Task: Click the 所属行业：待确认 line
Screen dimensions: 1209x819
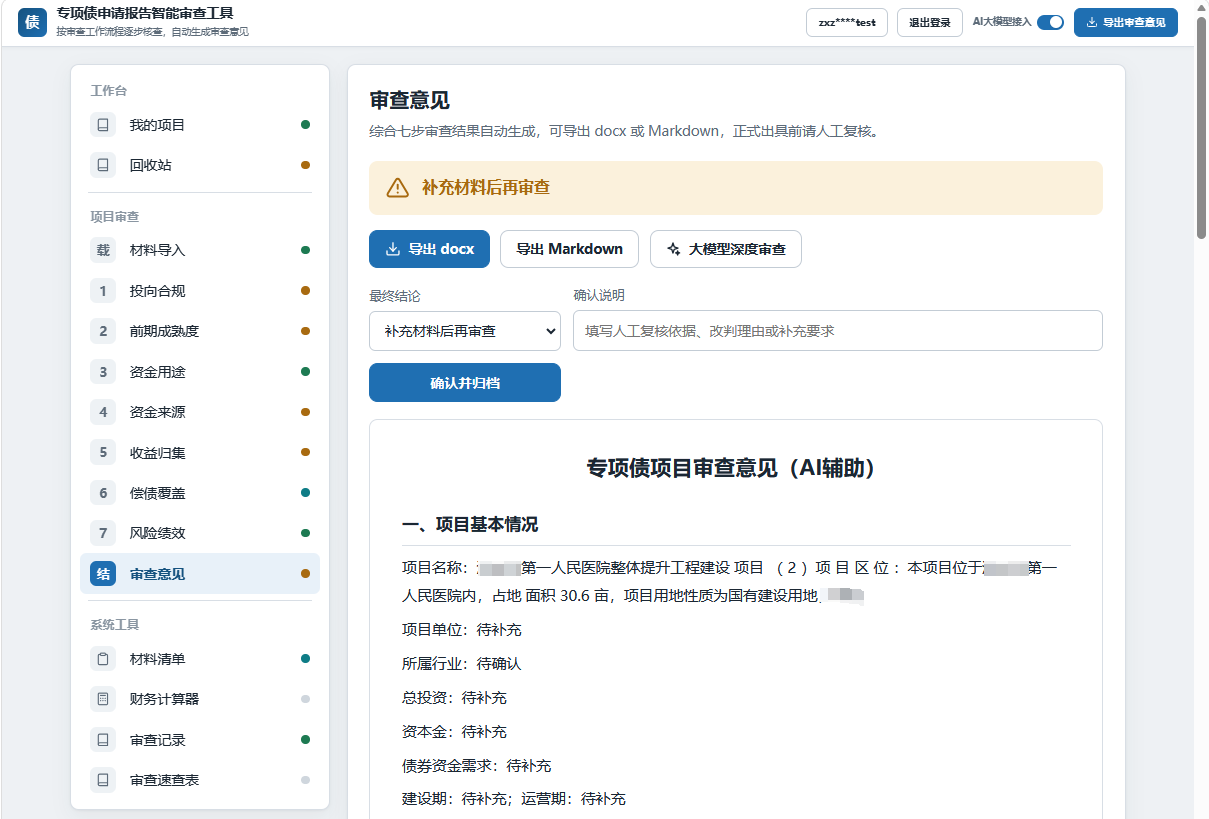Action: [x=462, y=664]
